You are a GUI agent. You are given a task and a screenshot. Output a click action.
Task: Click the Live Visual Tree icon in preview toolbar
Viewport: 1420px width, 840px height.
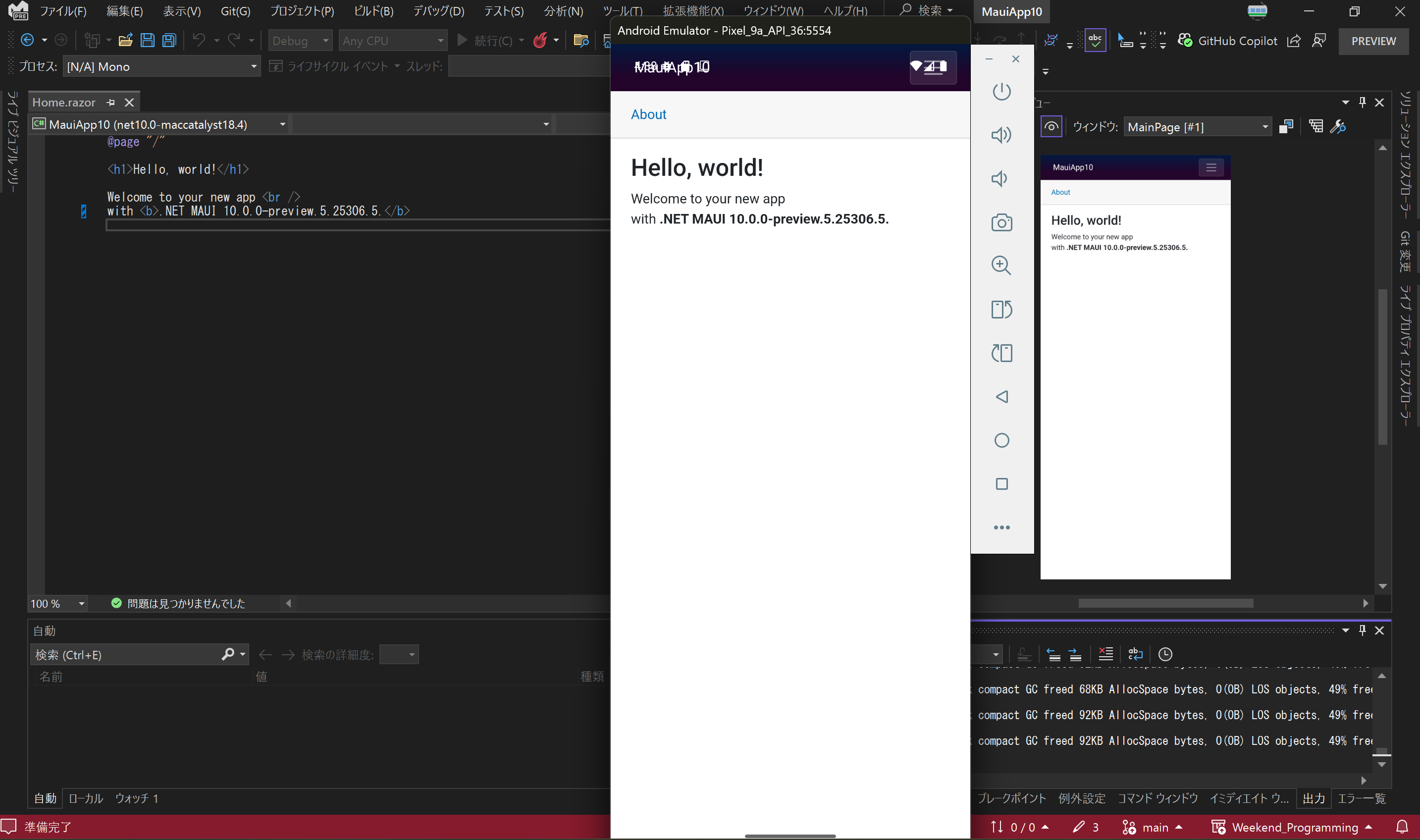click(x=1316, y=126)
